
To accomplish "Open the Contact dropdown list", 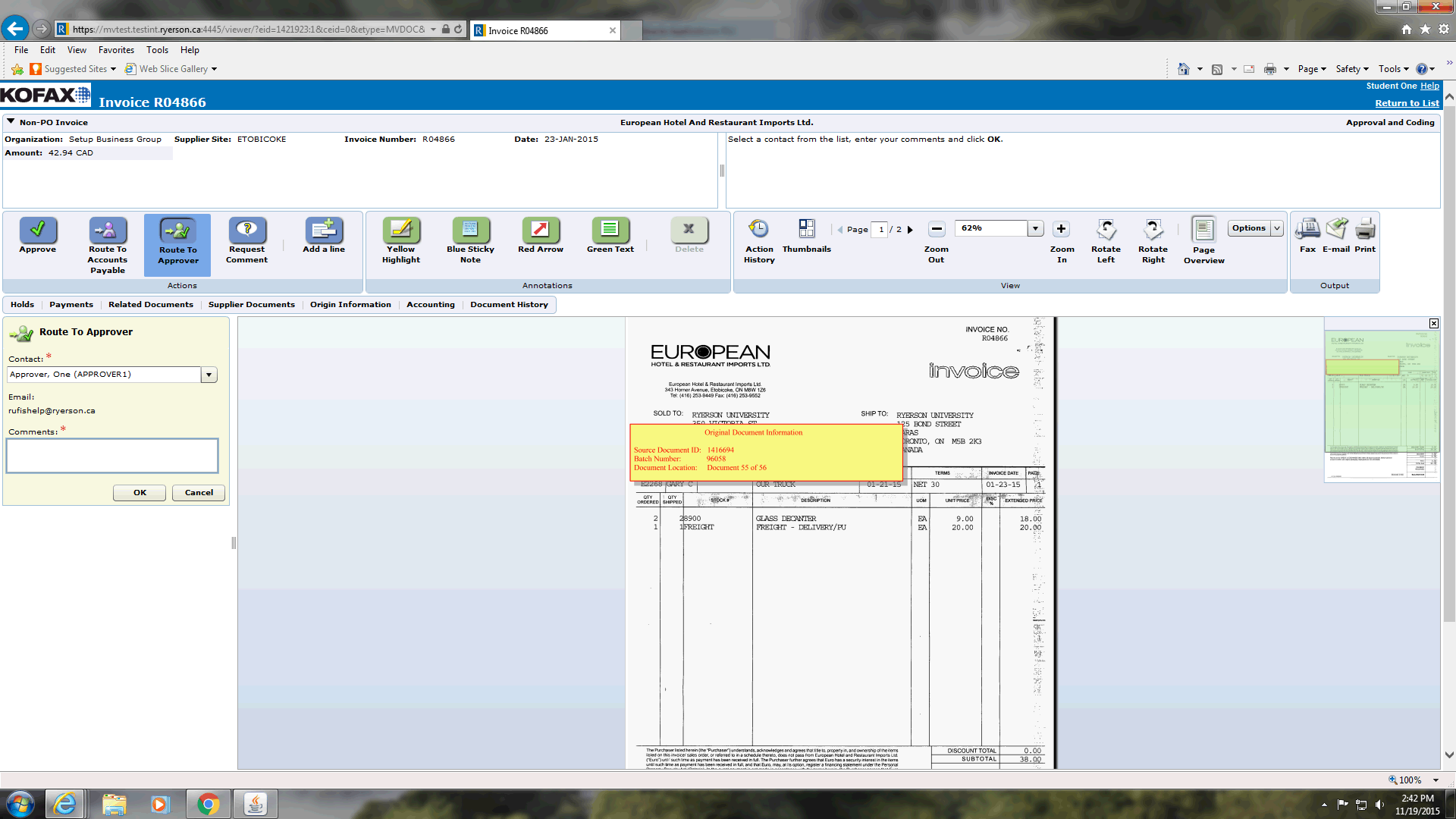I will point(209,375).
